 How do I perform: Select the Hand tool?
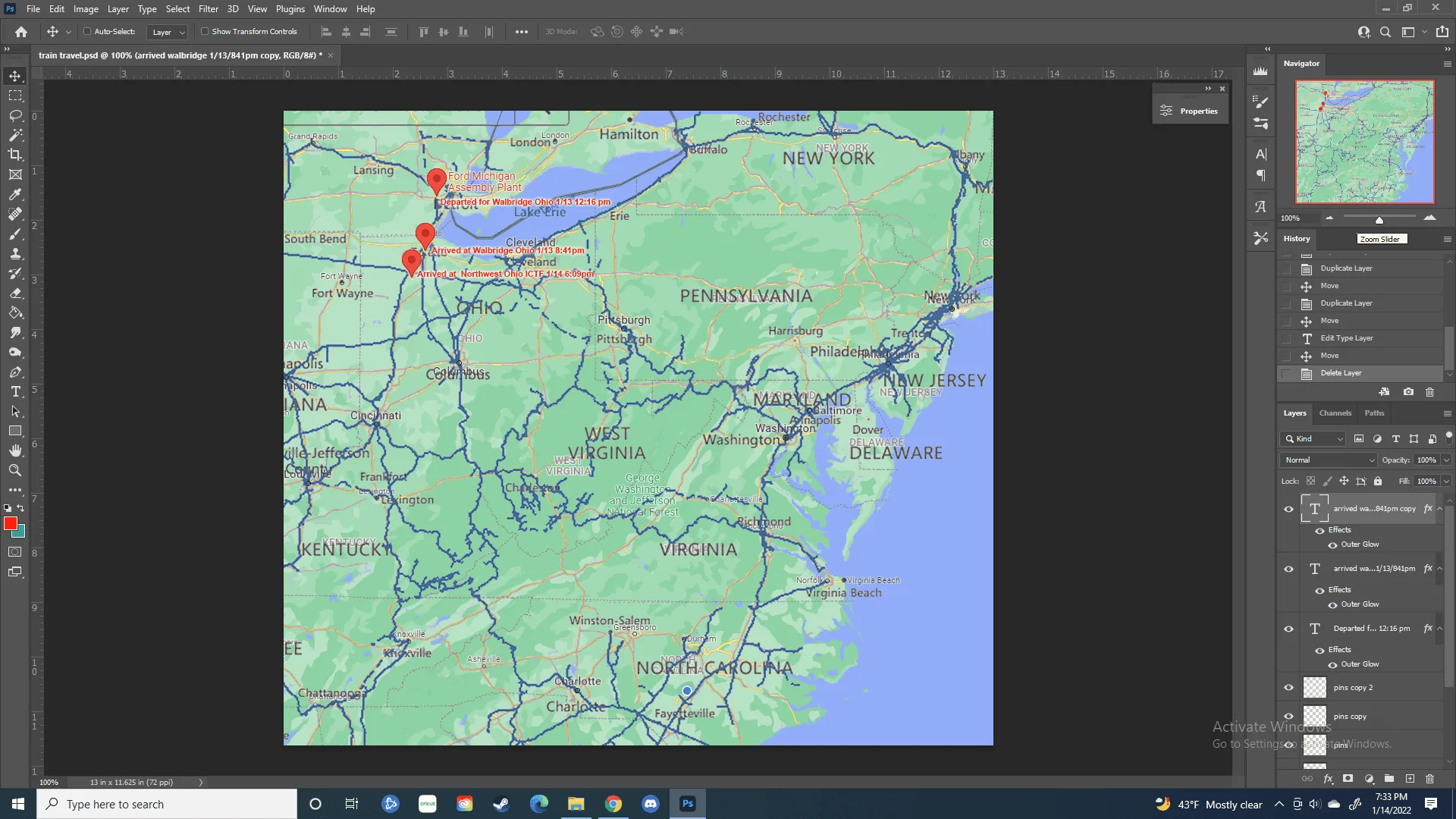click(x=15, y=450)
